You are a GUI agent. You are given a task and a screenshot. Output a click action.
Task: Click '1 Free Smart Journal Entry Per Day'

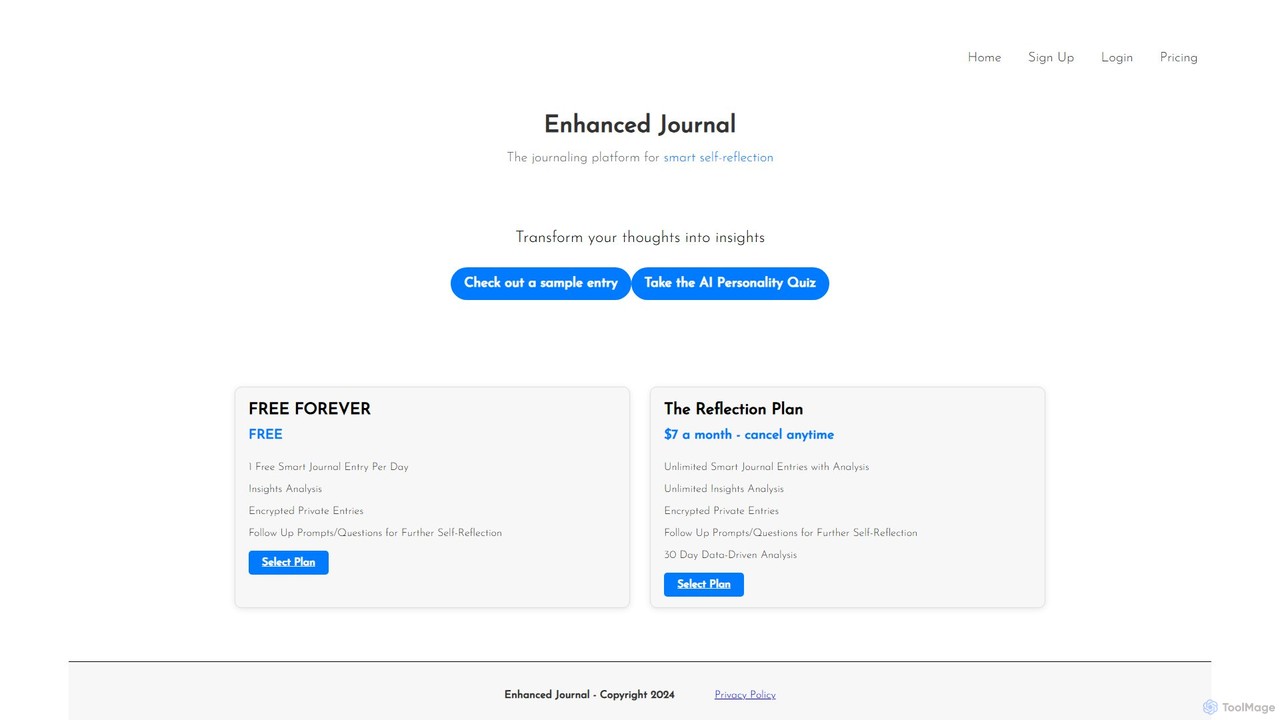coord(328,467)
